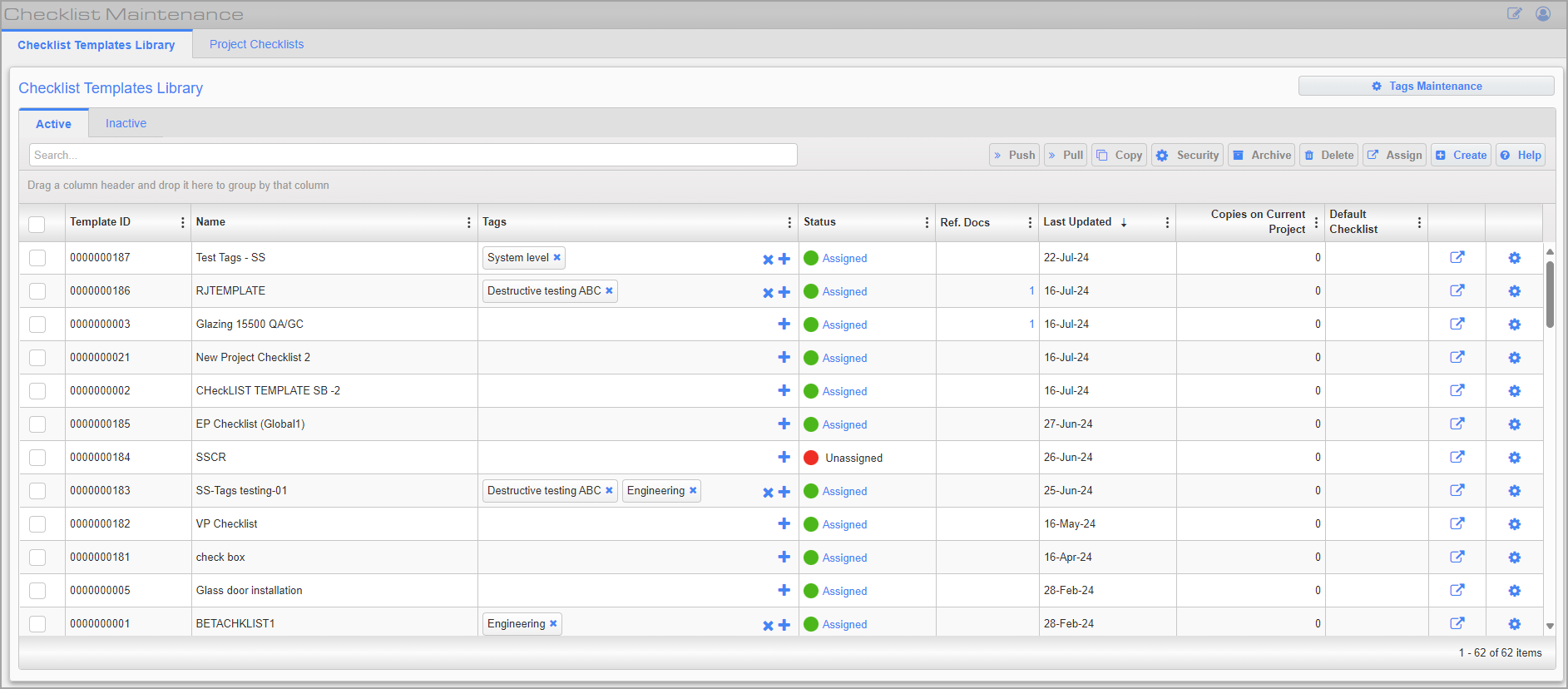Click the Security button
This screenshot has width=1568, height=689.
click(1187, 155)
